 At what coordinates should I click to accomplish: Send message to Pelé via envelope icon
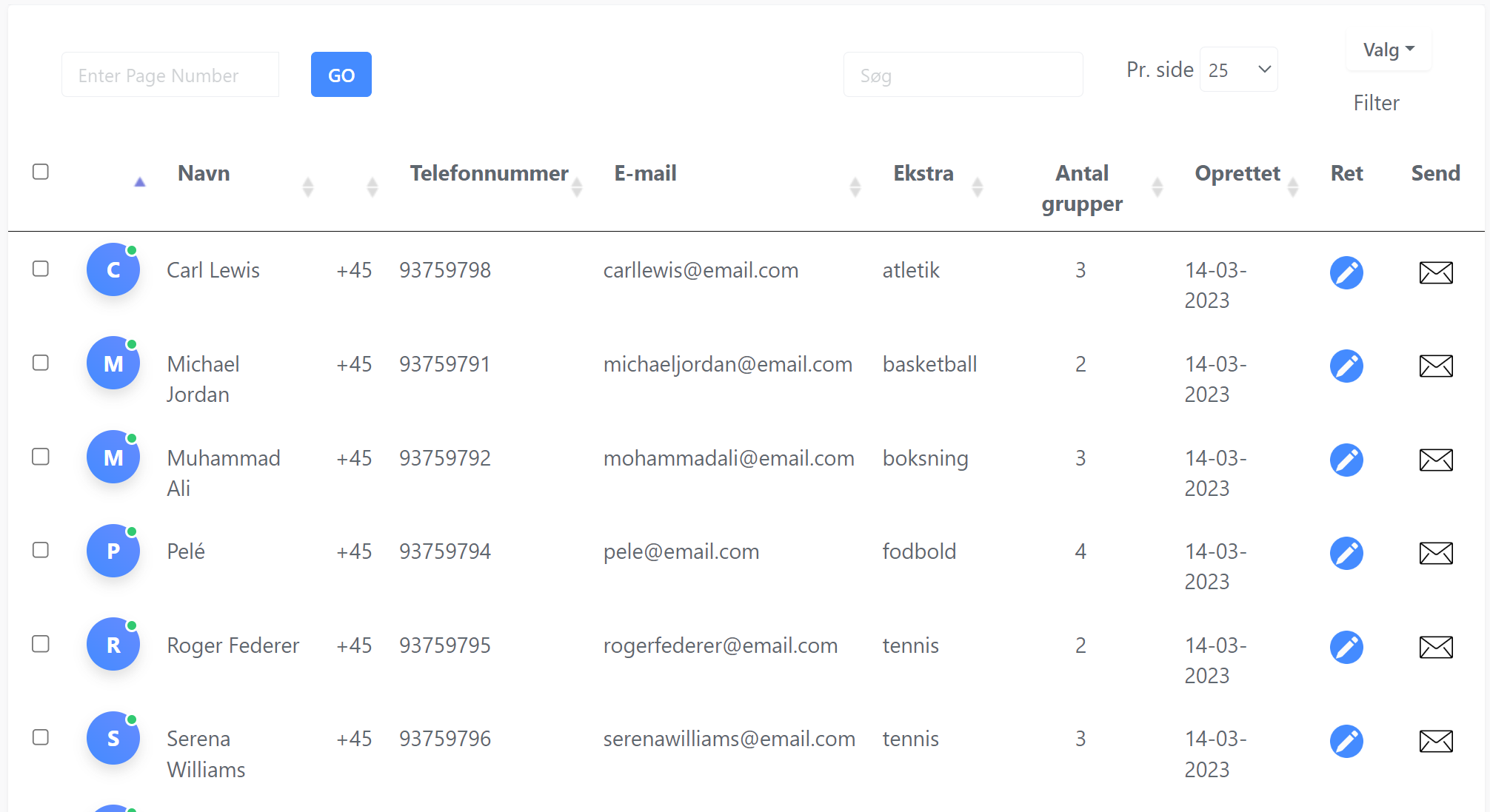[1436, 553]
